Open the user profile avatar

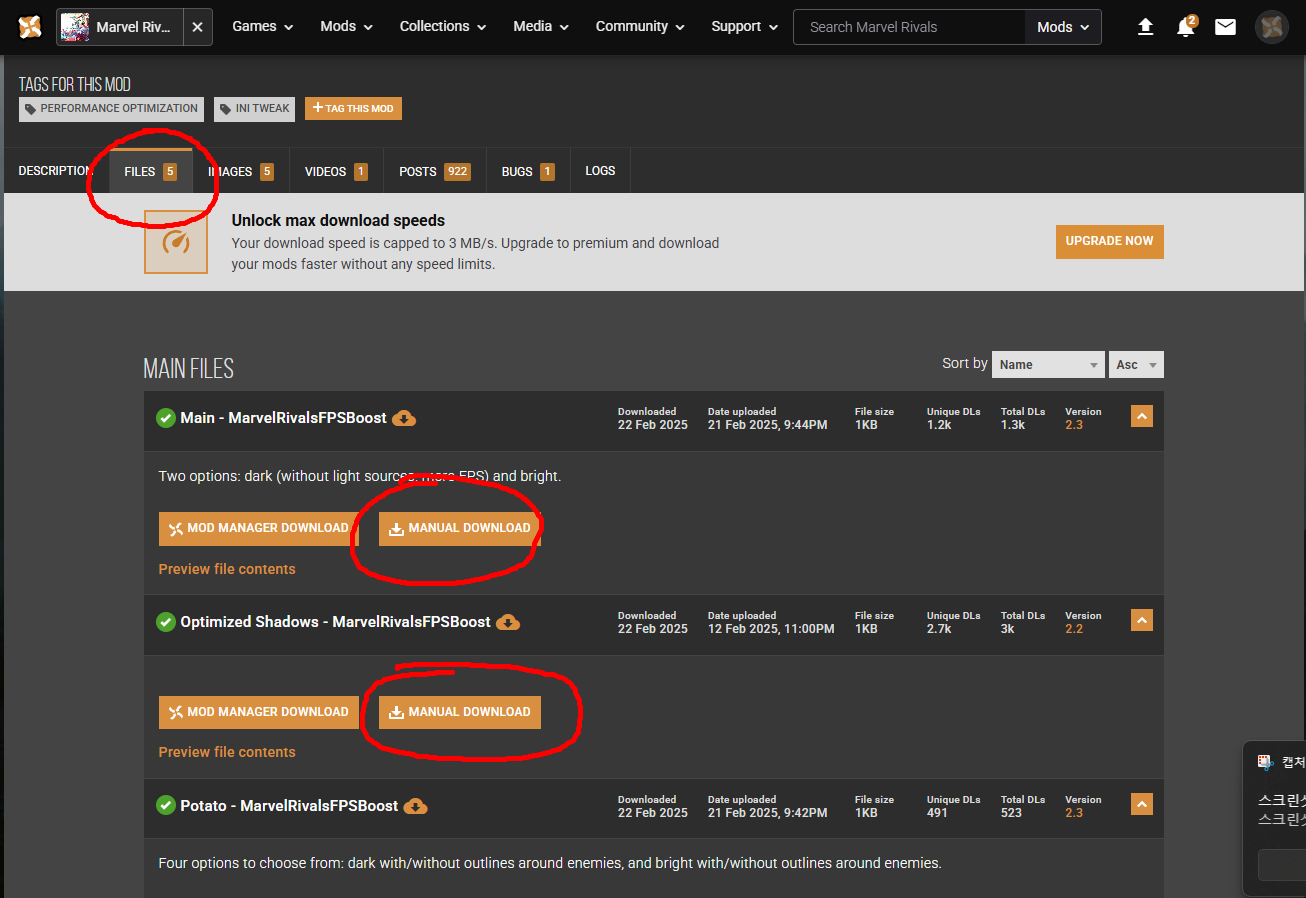point(1272,27)
